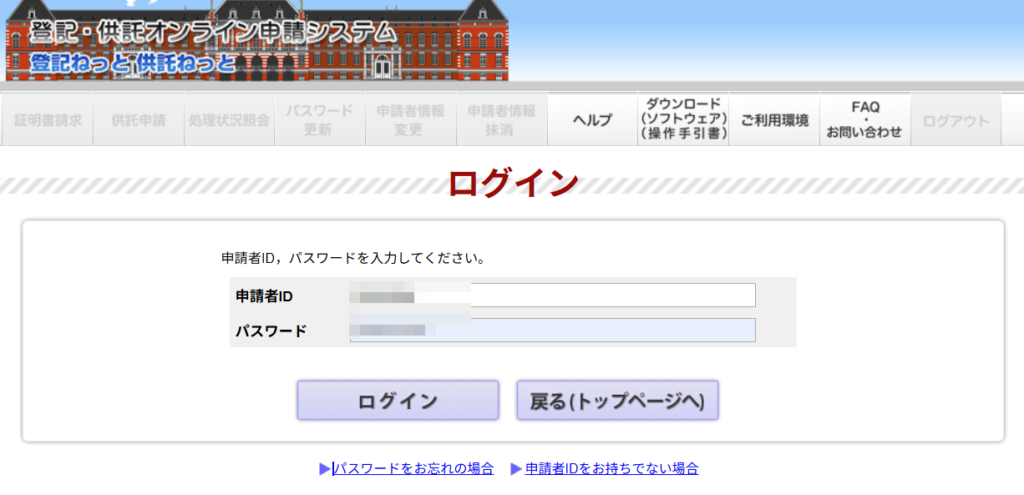The image size is (1024, 495).
Task: Click the 戻る(トップページへ) button
Action: 617,401
